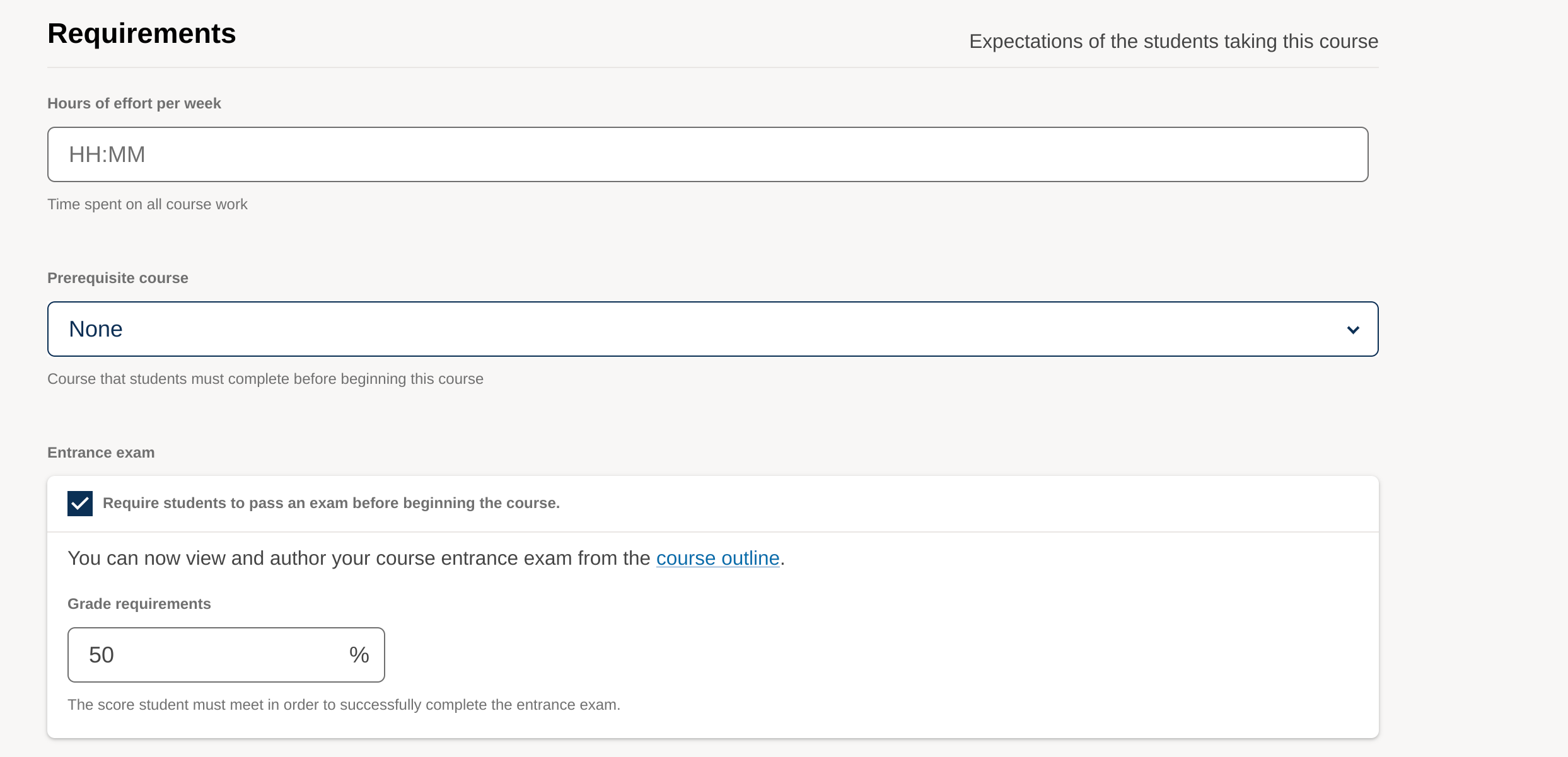The height and width of the screenshot is (757, 1568).
Task: Click the 'Require students to pass an exam' label
Action: (x=331, y=503)
